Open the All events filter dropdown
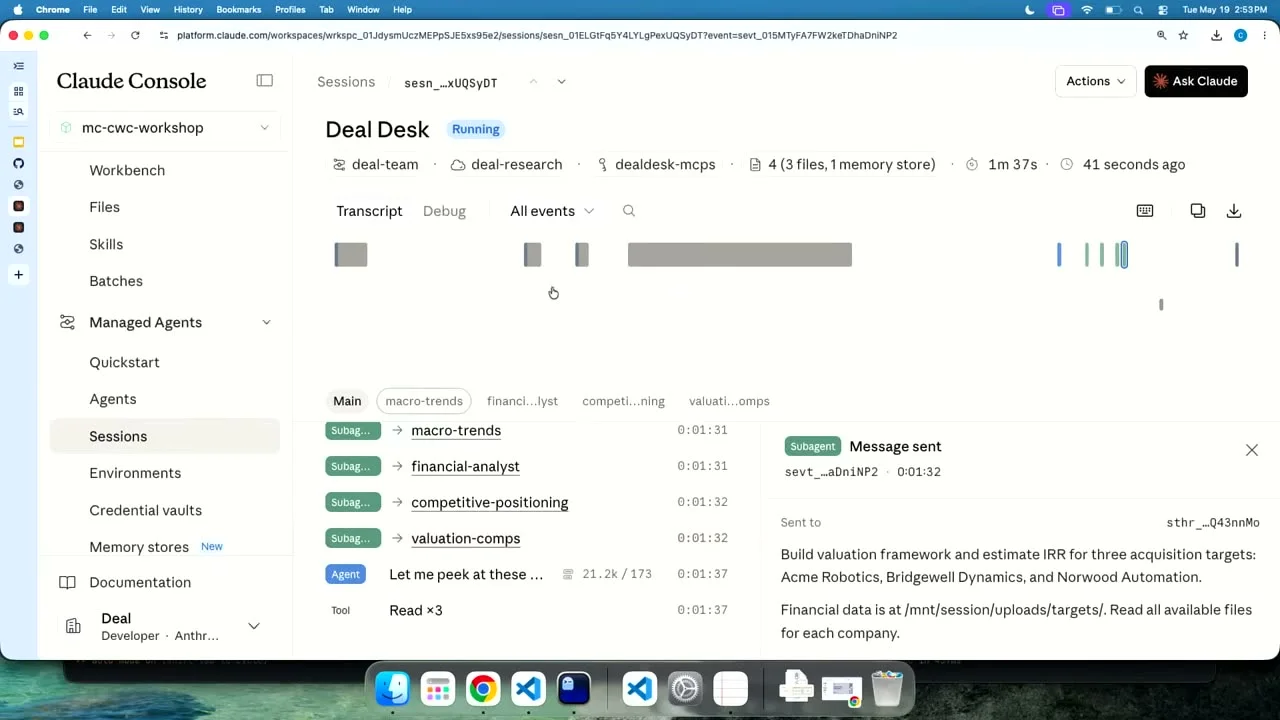 [x=552, y=211]
